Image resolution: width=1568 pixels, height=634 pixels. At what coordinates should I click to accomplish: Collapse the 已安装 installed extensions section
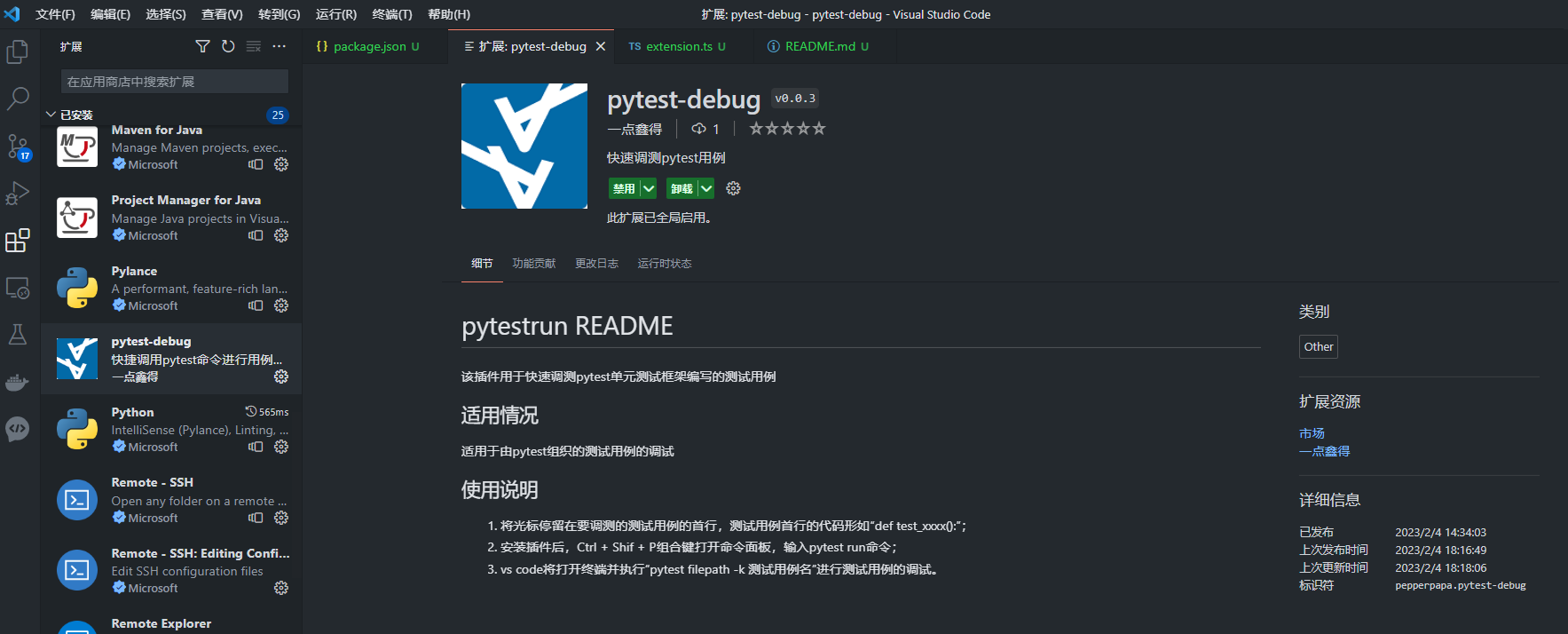51,115
